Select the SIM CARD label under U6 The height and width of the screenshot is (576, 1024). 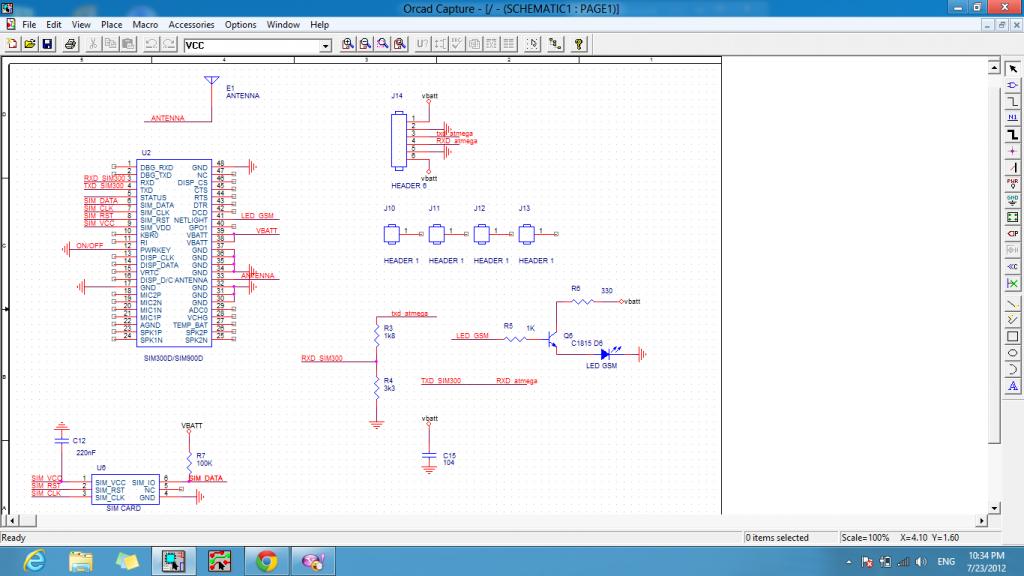click(123, 508)
